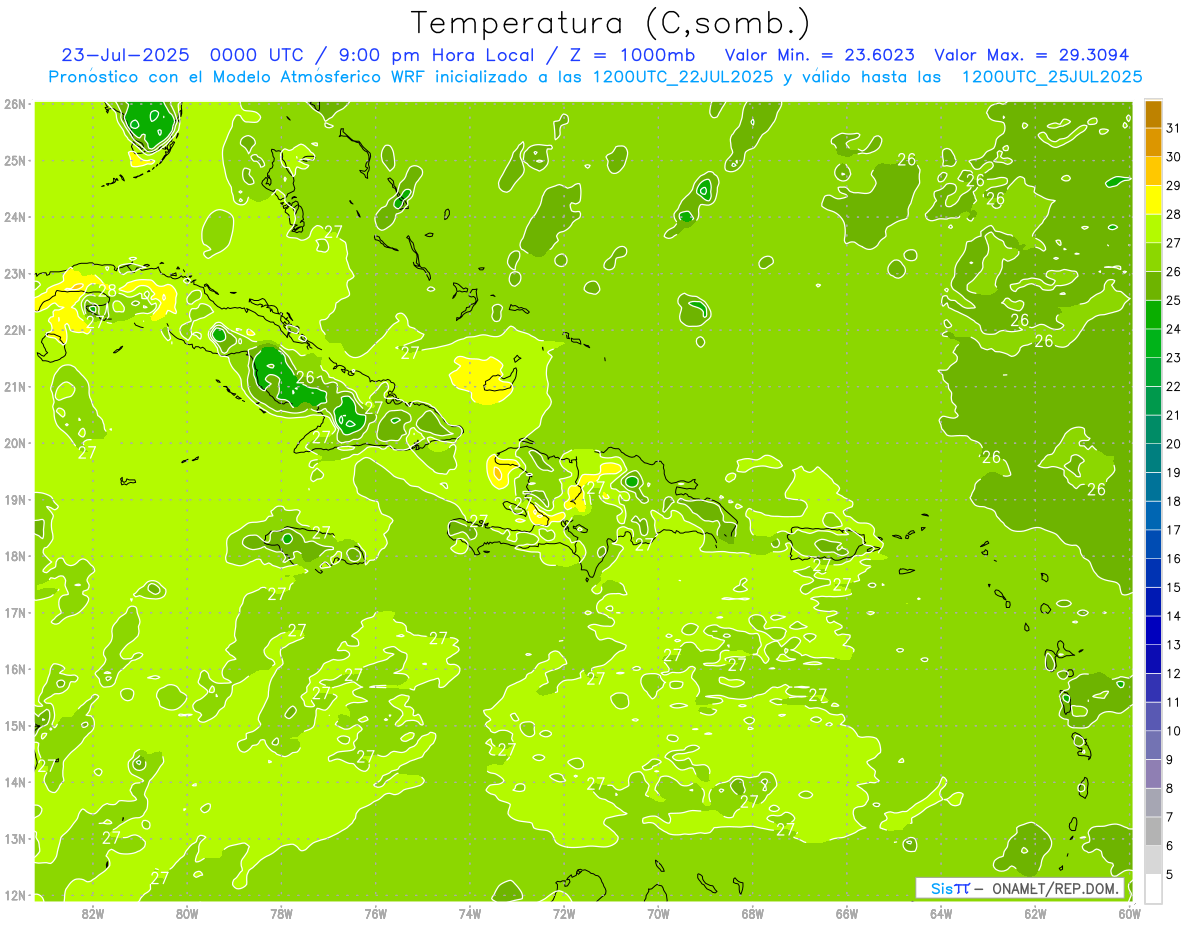Click the '14N' latitude axis label
This screenshot has width=1200, height=927.
click(14, 782)
